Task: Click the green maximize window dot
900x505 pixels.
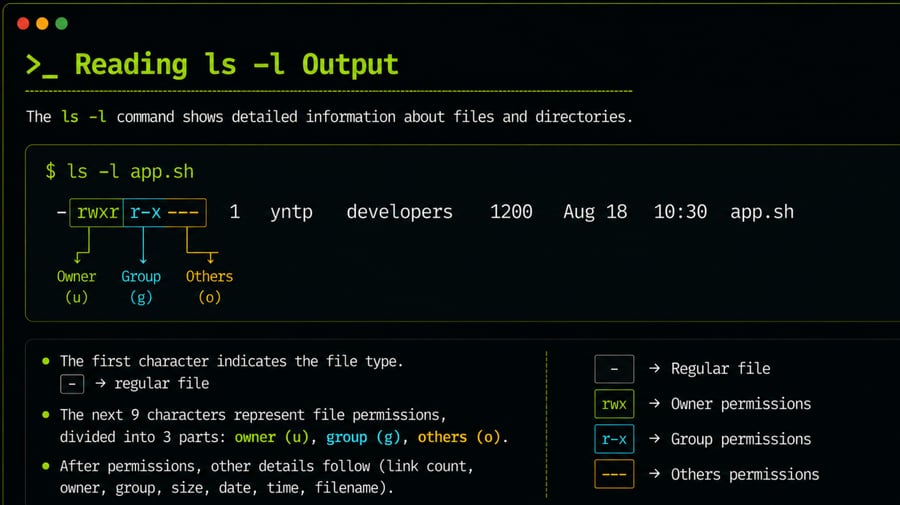Action: click(x=61, y=24)
